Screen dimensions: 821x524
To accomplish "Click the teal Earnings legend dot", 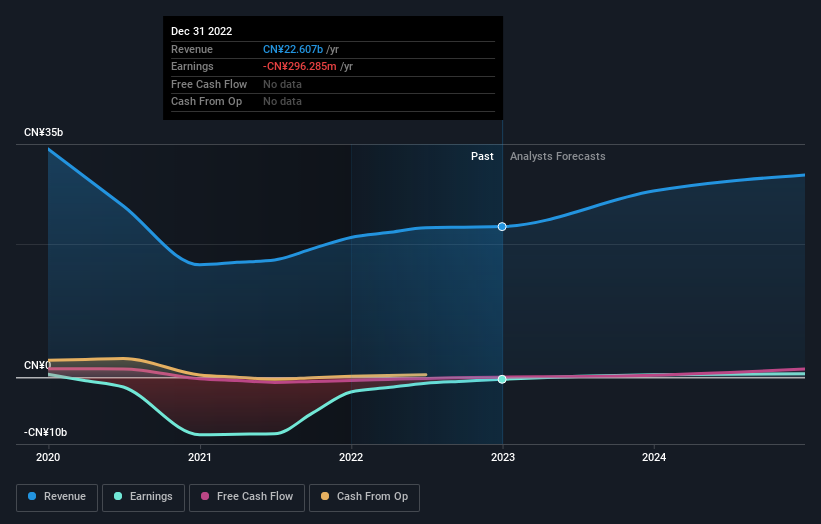I will [x=118, y=496].
